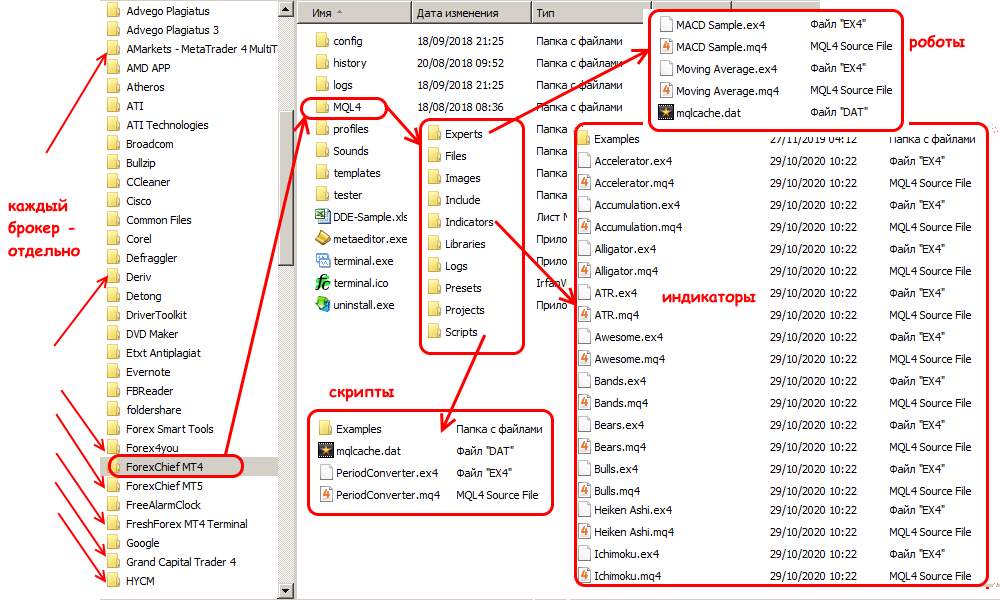Select the Common Files folder
This screenshot has width=1000, height=600.
[x=158, y=220]
